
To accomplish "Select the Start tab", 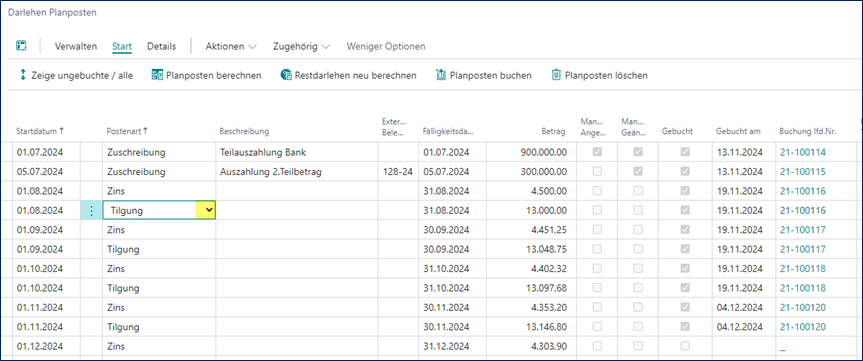I will coord(122,46).
